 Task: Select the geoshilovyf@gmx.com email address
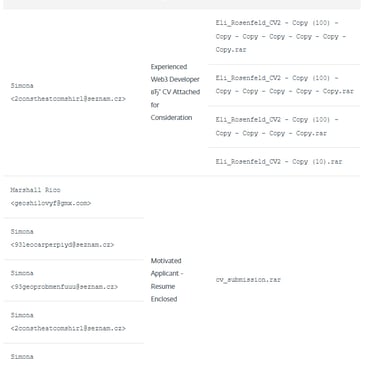[x=51, y=203]
